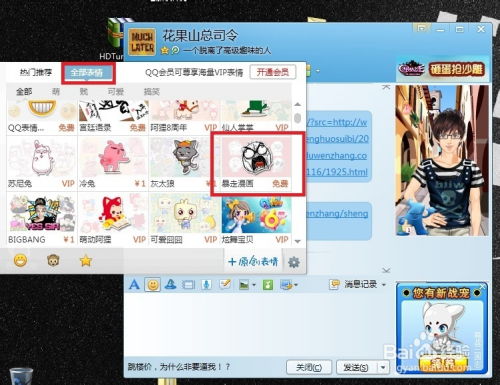This screenshot has width=500, height=385.
Task: Open the handwriting input icon
Action: 225,284
